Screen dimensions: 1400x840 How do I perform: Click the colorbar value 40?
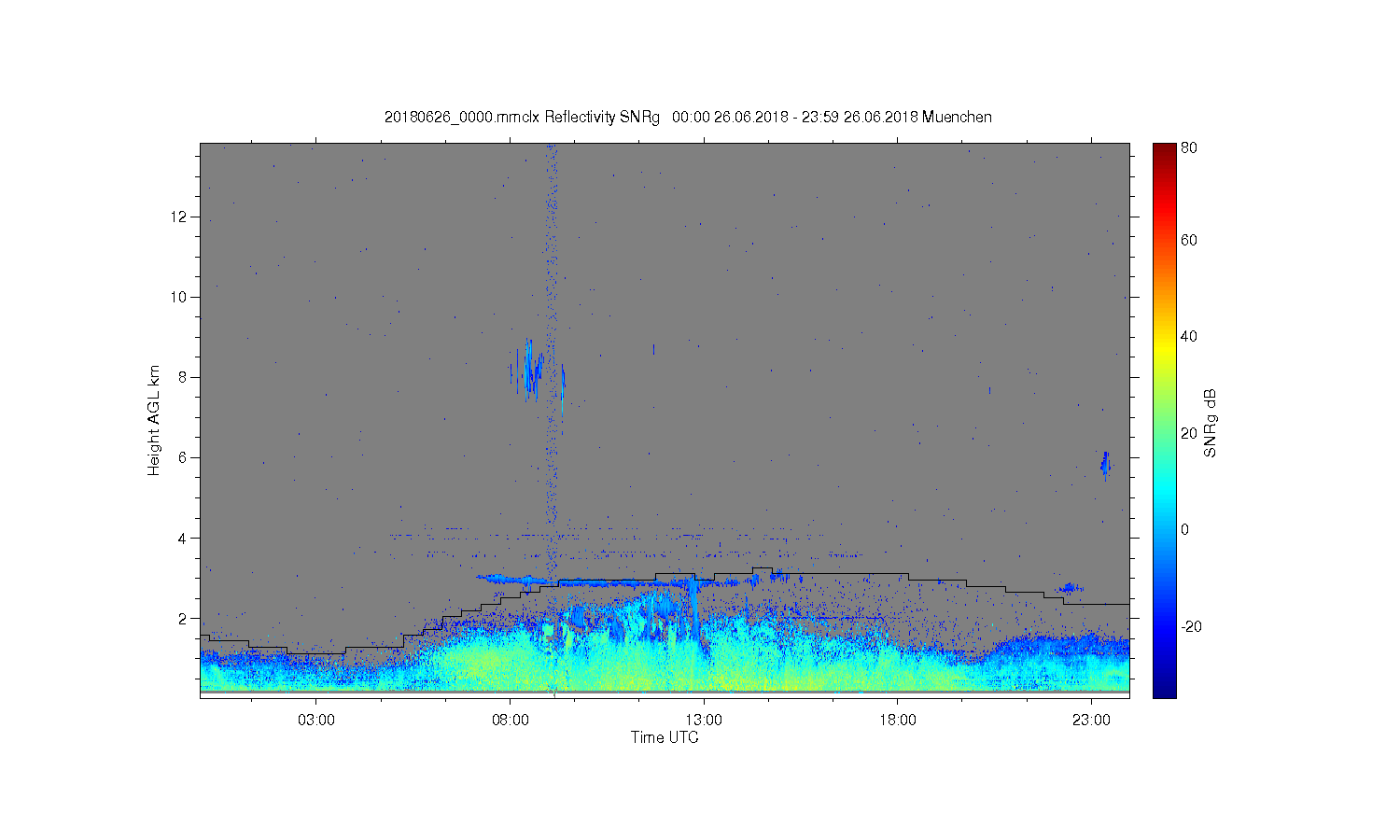coord(1189,337)
